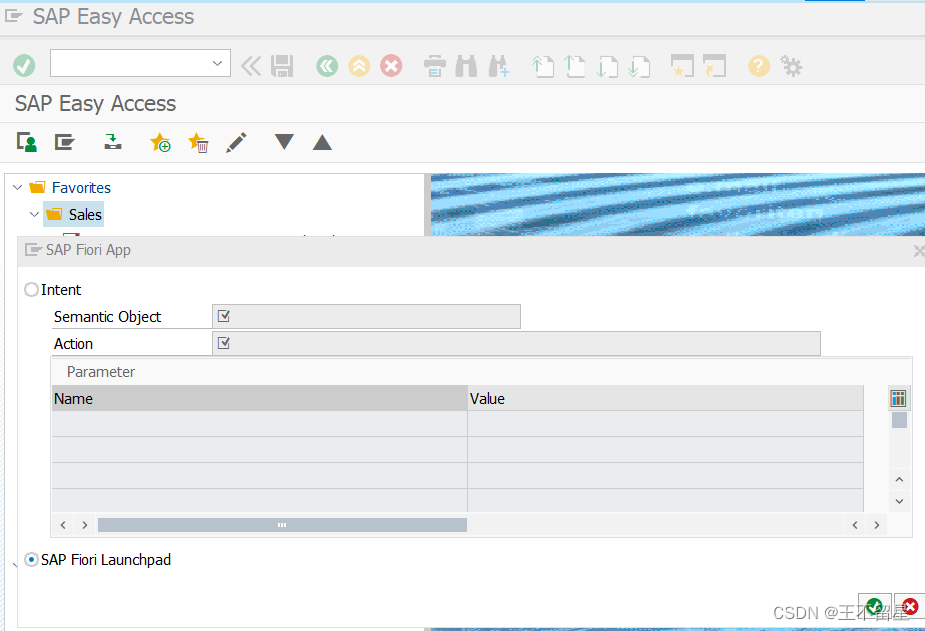Click the Find Next binoculars-plus icon
This screenshot has width=925, height=631.
pos(498,66)
